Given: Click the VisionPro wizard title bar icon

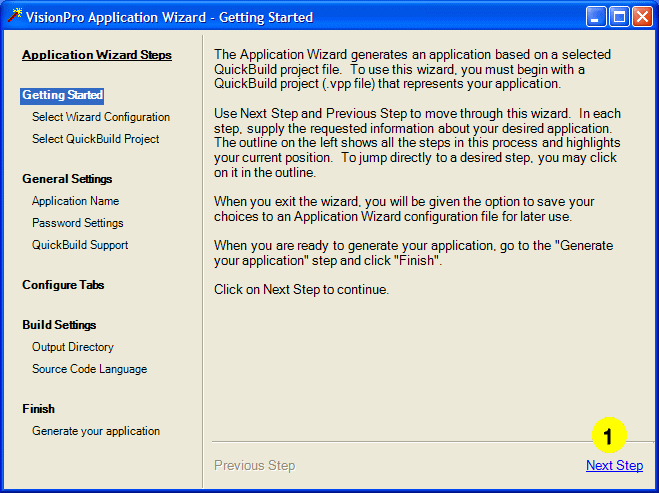Looking at the screenshot, I should click(x=13, y=16).
